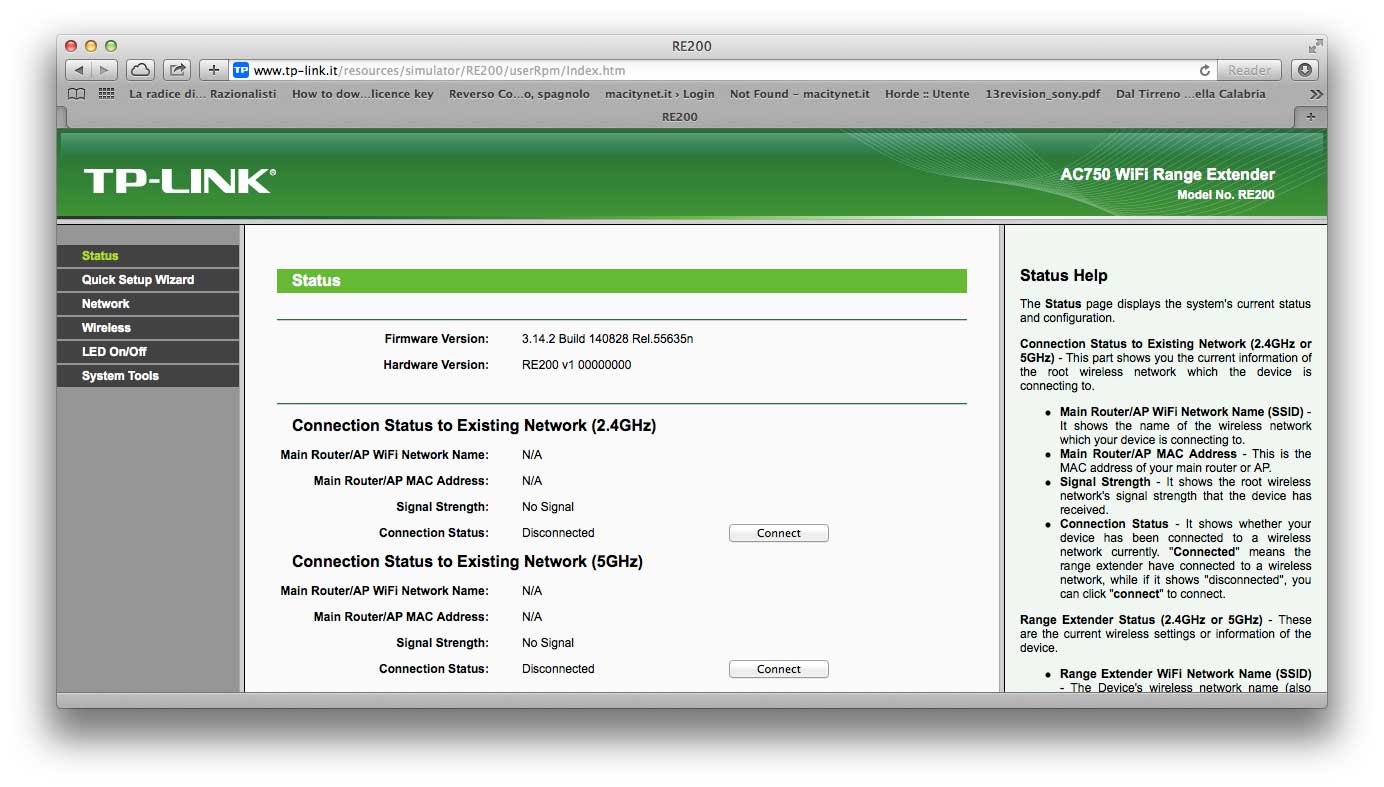The height and width of the screenshot is (787, 1384).
Task: Click "Connection Status to Existing Network (5GHz)" heading
Action: [467, 562]
